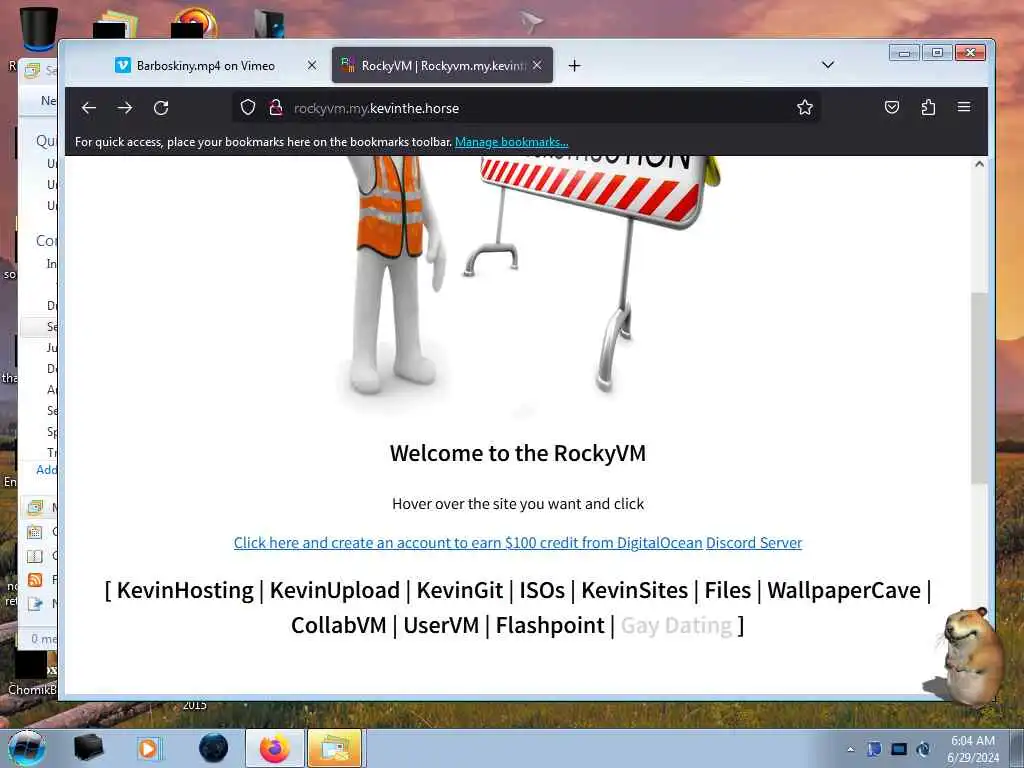
Task: Open the KevinUpload site link
Action: point(334,590)
